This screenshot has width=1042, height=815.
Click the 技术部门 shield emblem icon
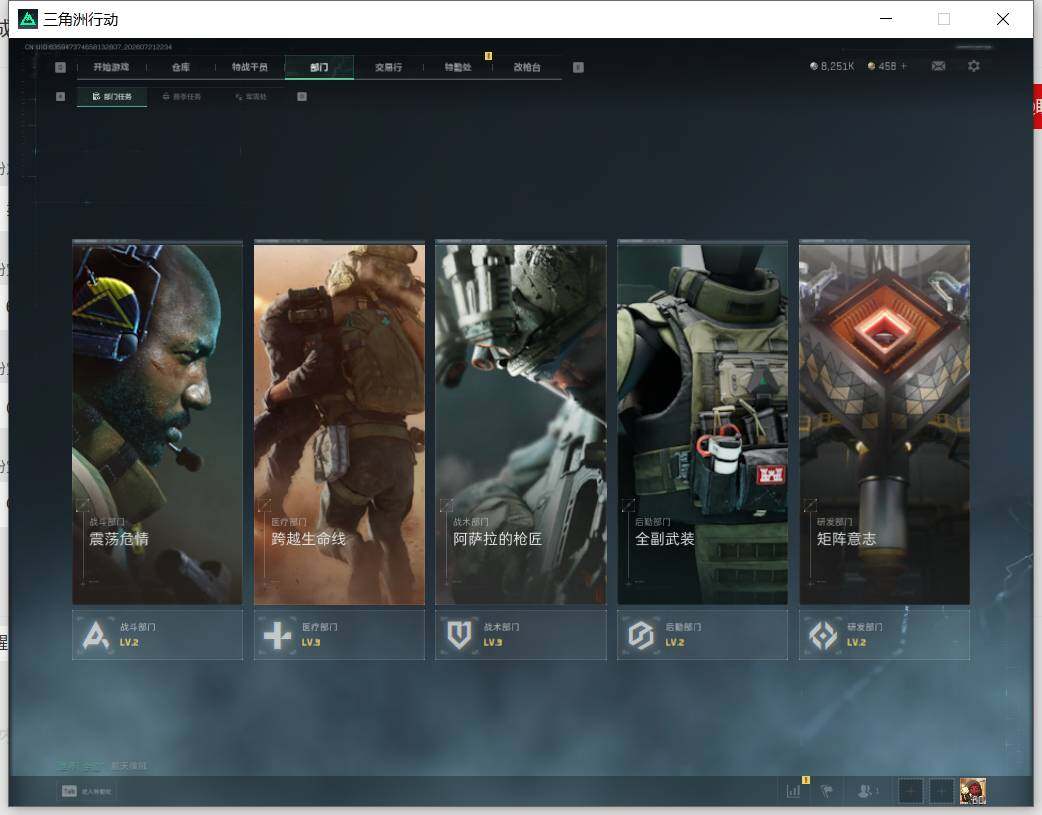pos(459,636)
